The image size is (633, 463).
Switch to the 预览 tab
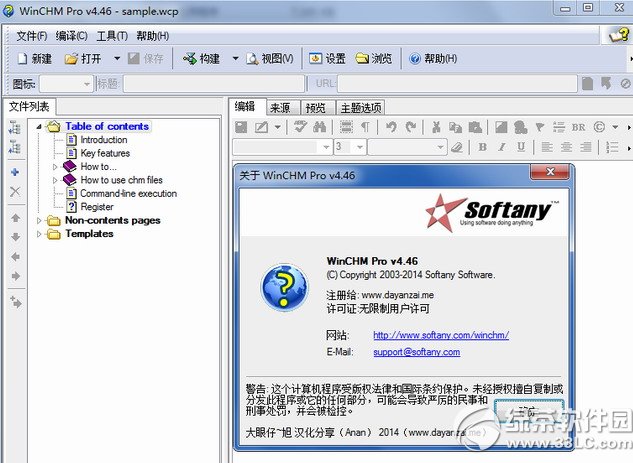[x=316, y=108]
